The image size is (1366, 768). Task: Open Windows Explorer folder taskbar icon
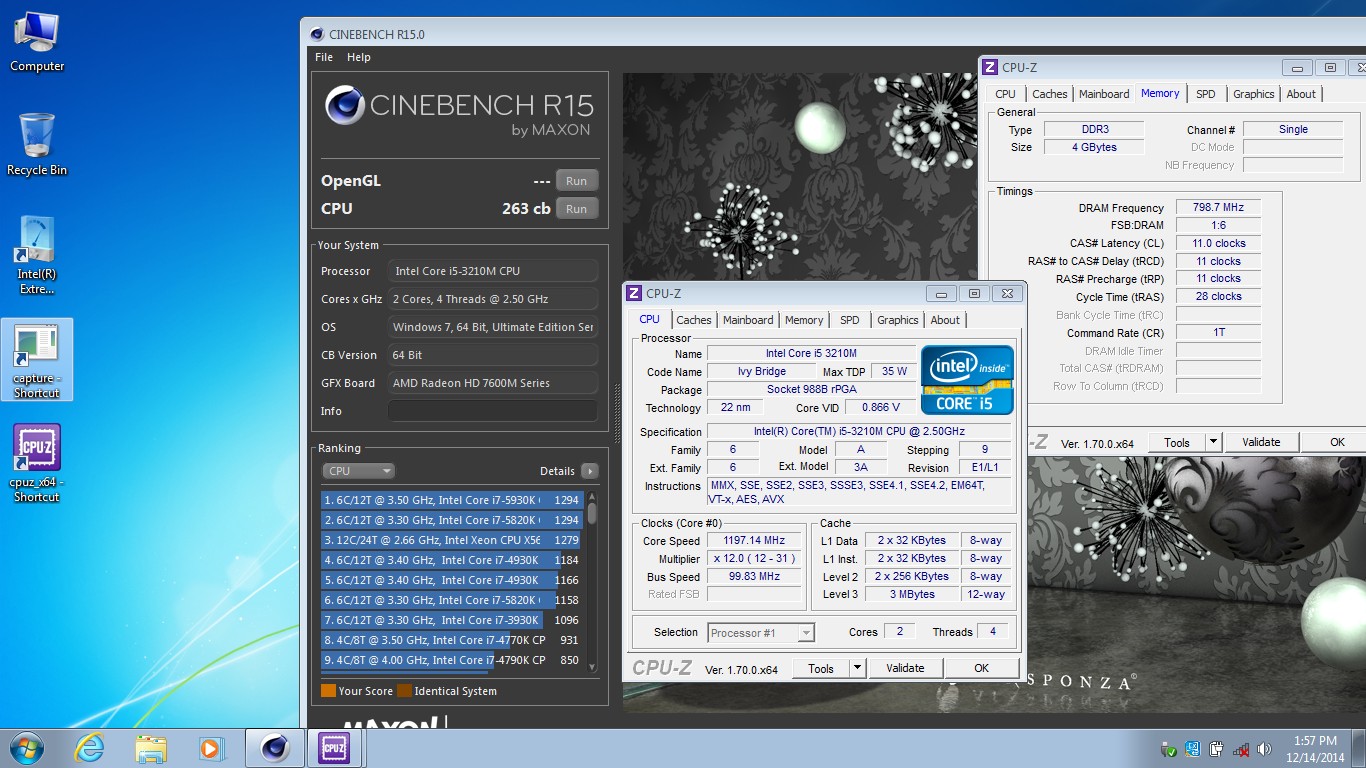point(151,748)
